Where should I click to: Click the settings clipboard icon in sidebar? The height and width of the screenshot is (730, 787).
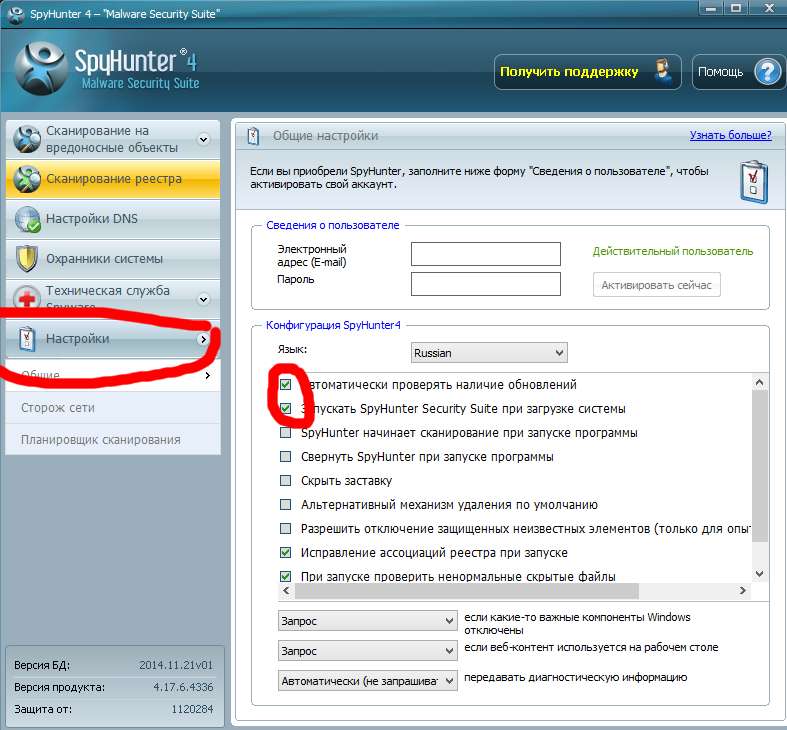tap(27, 339)
